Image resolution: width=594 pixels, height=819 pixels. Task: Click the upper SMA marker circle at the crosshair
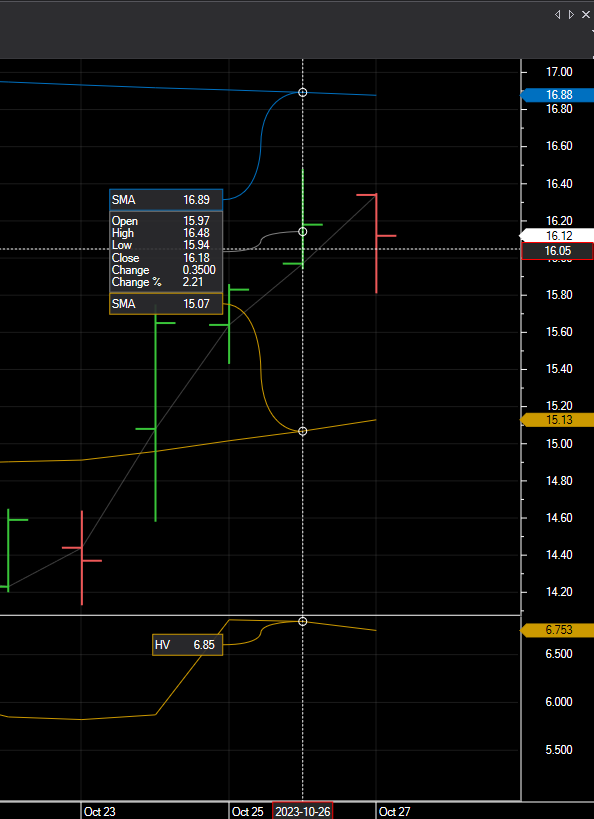(302, 92)
